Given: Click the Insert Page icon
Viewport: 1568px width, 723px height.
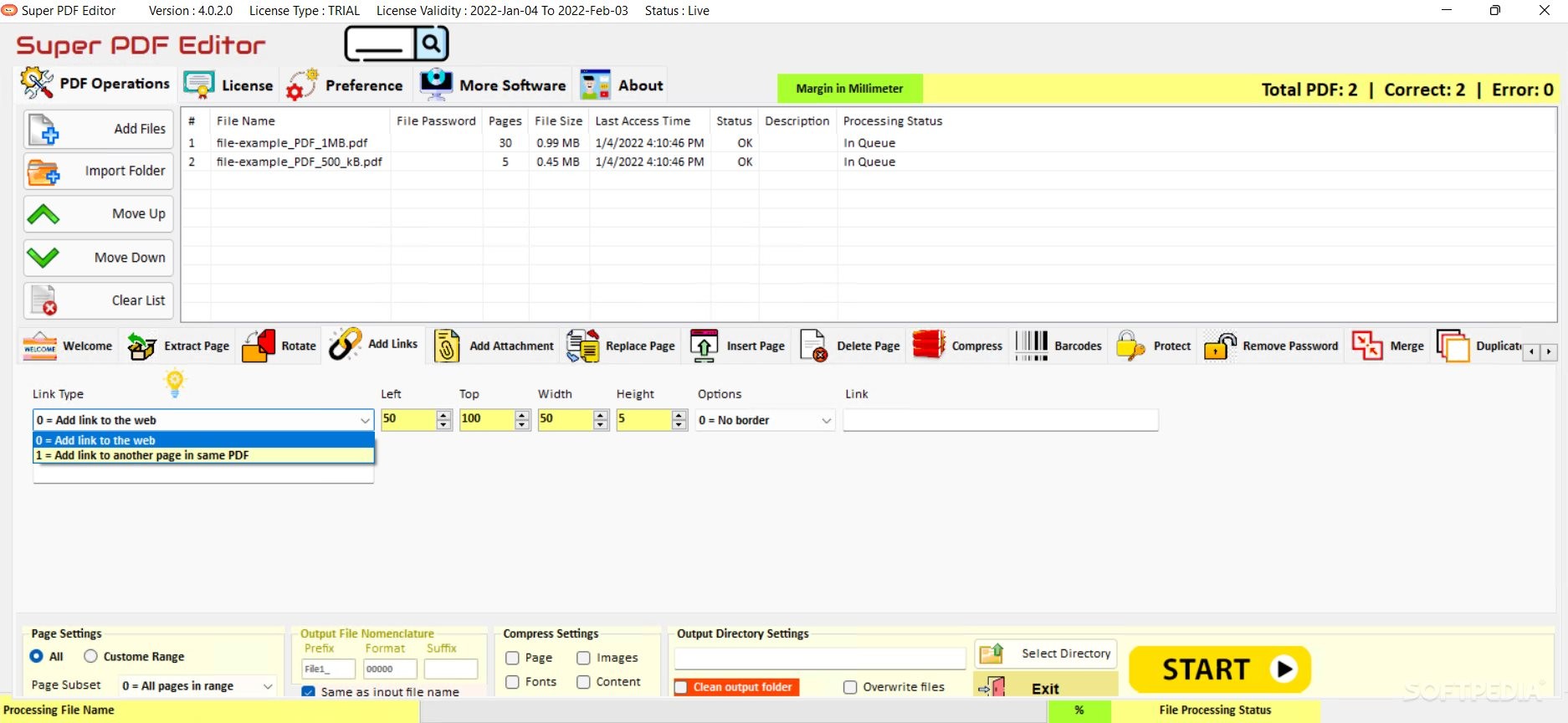Looking at the screenshot, I should point(704,346).
